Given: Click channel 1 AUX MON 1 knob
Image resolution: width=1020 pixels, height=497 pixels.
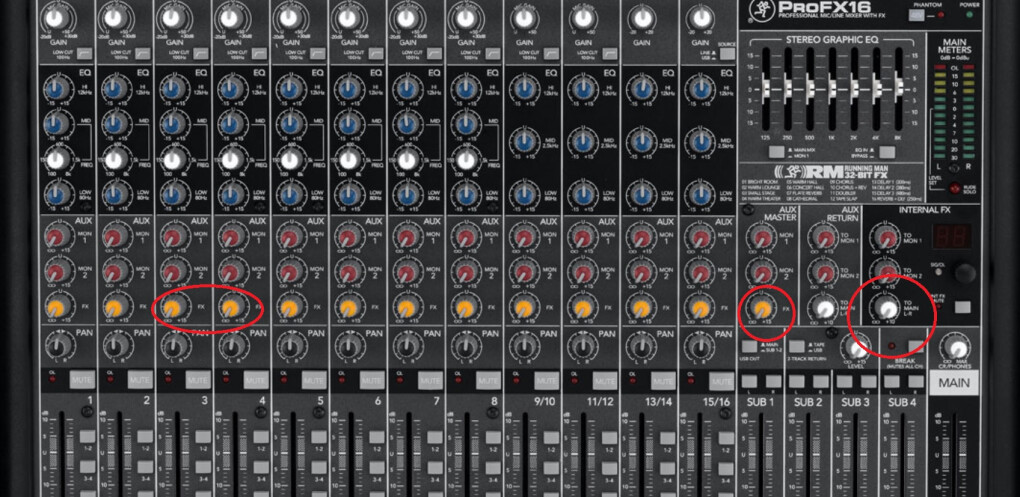Looking at the screenshot, I should click(x=56, y=237).
